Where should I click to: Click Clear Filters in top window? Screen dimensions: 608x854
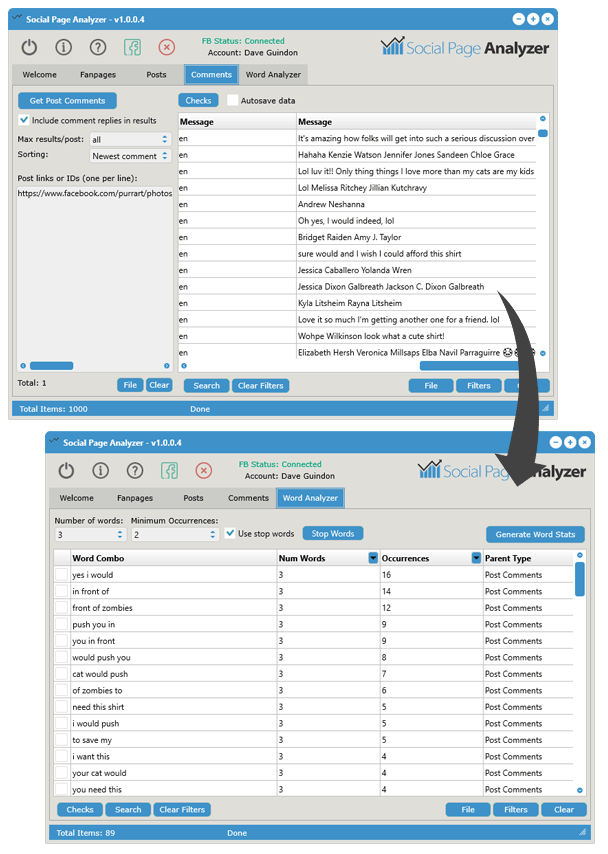pyautogui.click(x=260, y=386)
